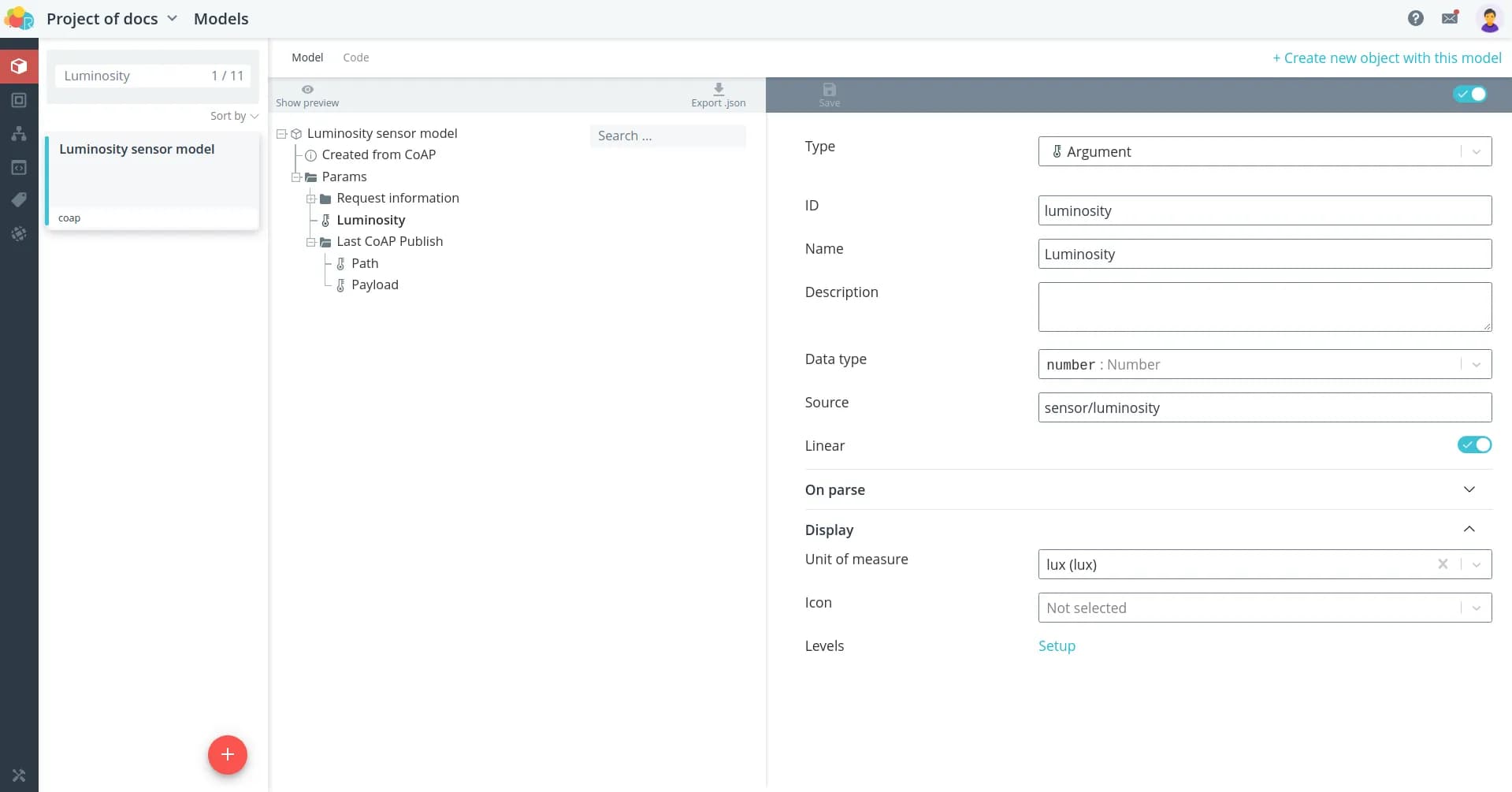The height and width of the screenshot is (792, 1512).
Task: Open the hierarchy icon in left sidebar
Action: tap(19, 133)
